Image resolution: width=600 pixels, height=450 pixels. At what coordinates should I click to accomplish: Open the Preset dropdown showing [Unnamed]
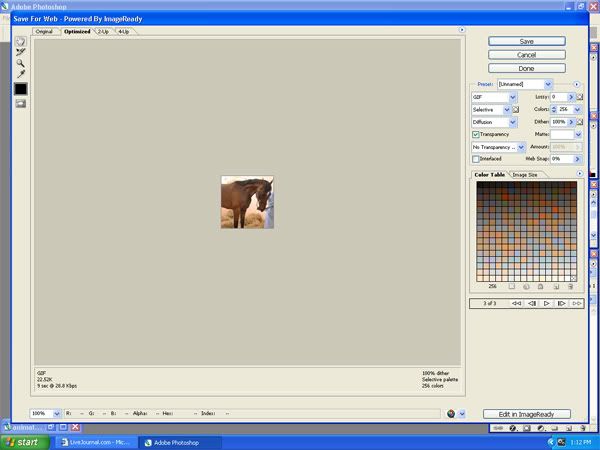pyautogui.click(x=525, y=84)
